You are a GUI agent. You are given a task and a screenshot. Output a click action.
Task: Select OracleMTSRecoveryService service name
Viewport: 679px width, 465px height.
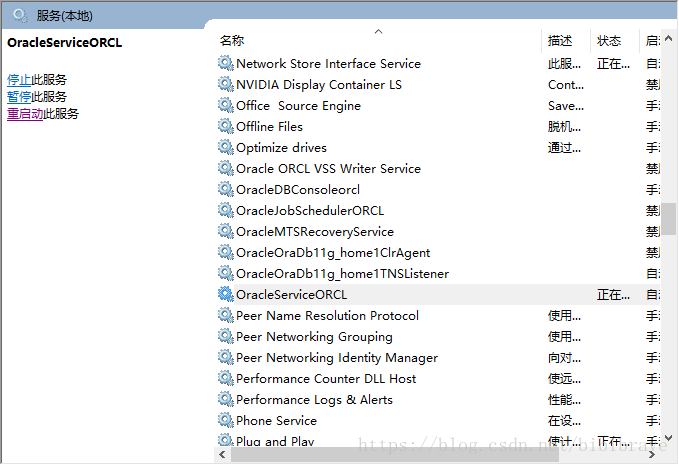pyautogui.click(x=315, y=232)
